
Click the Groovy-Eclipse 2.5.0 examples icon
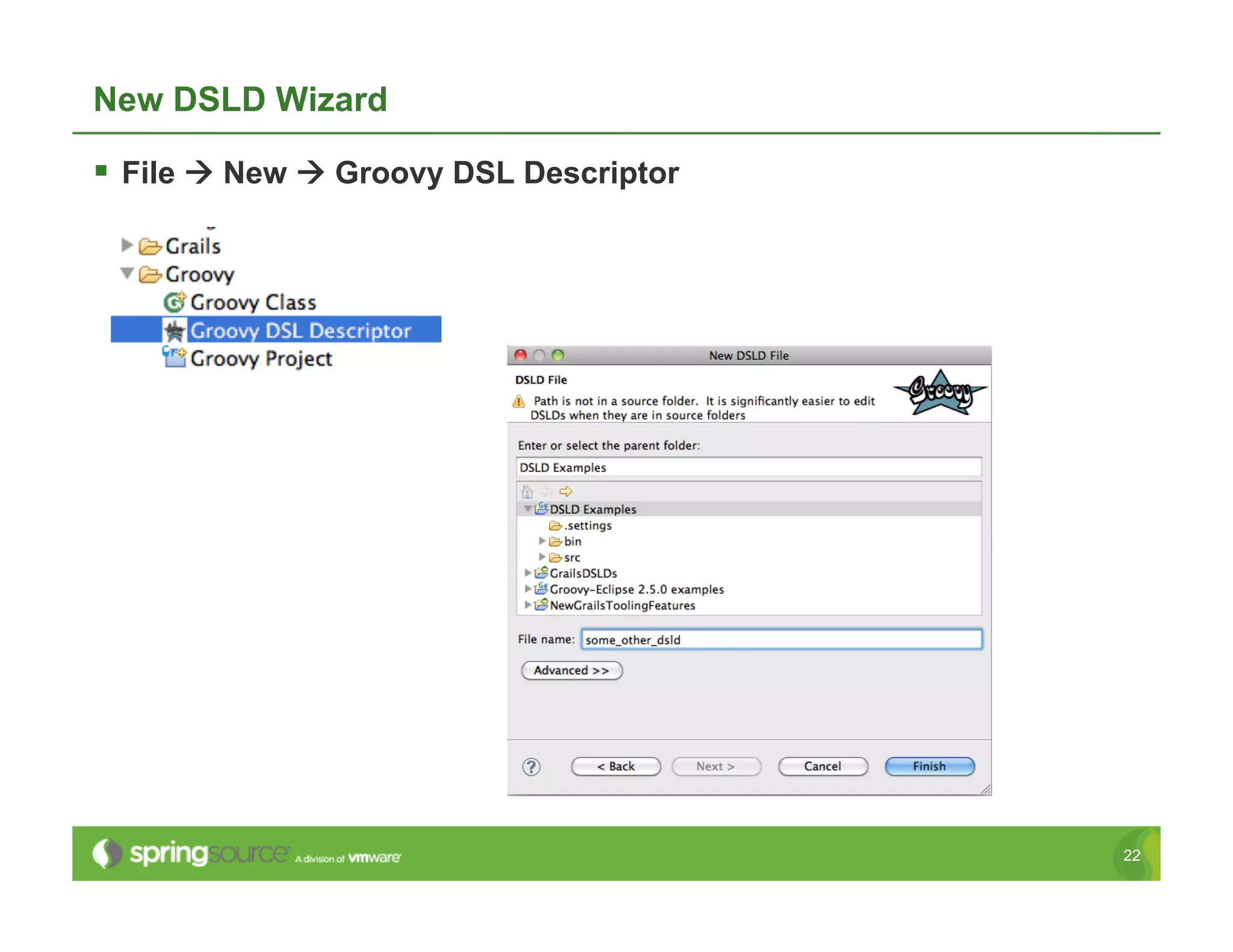pyautogui.click(x=541, y=589)
